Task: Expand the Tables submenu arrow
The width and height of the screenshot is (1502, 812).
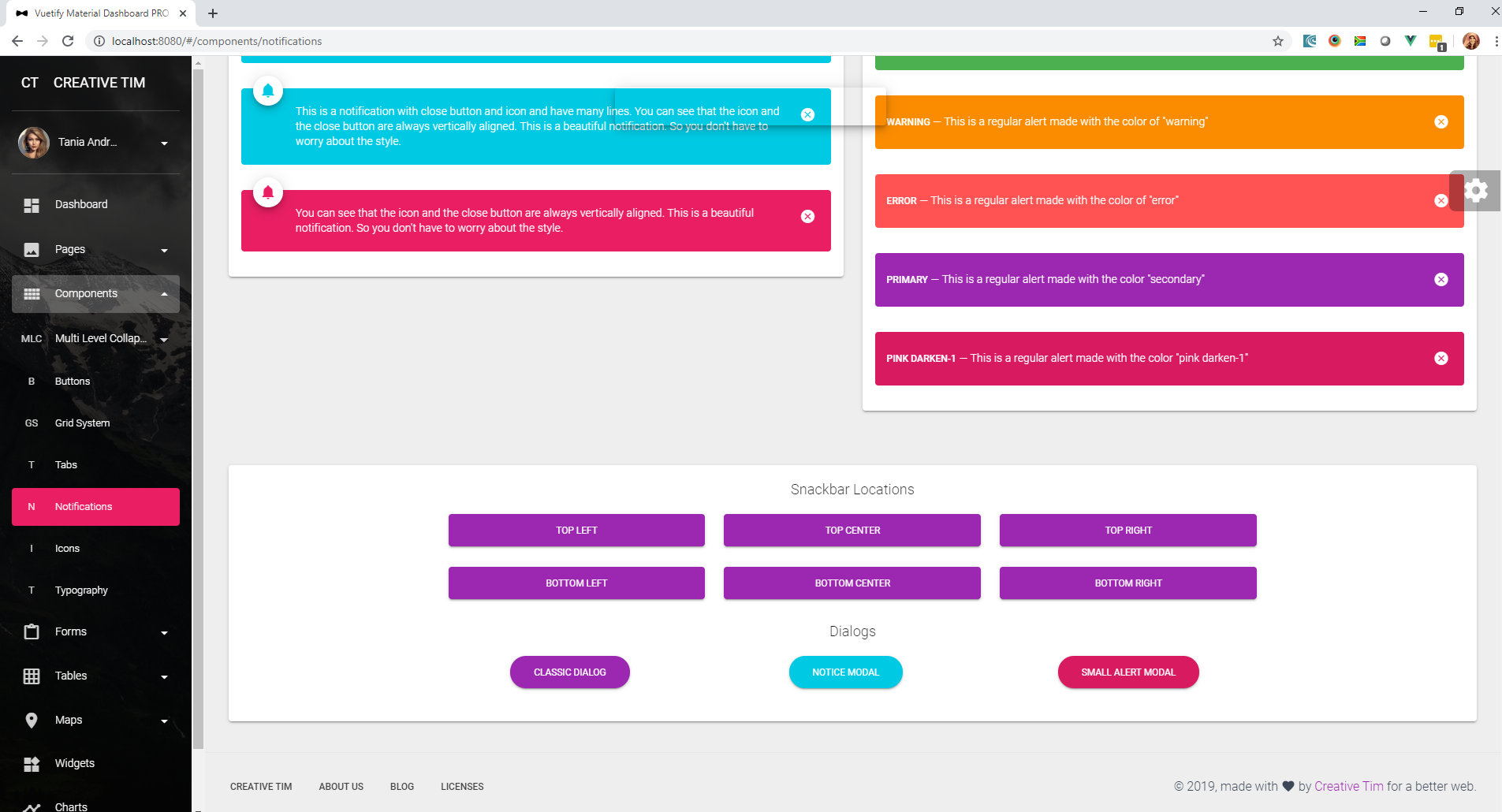Action: click(x=164, y=677)
